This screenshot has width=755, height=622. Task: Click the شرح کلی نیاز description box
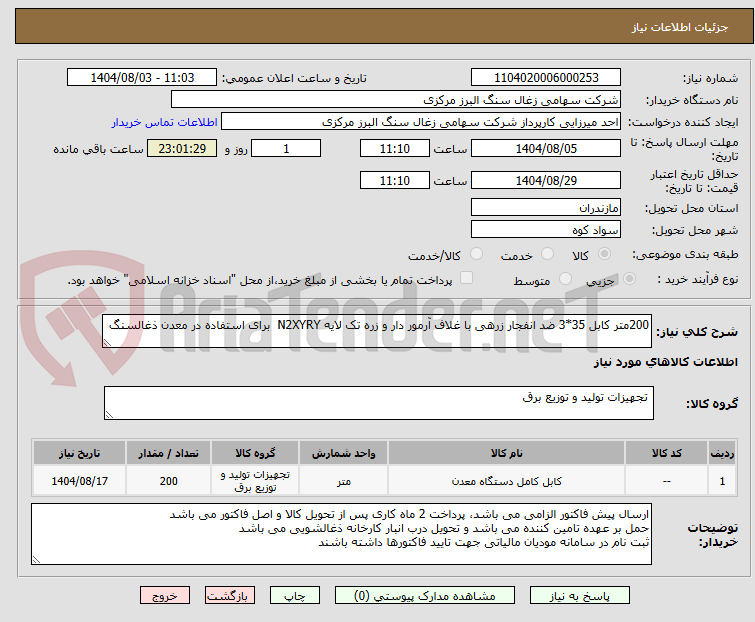point(377,331)
